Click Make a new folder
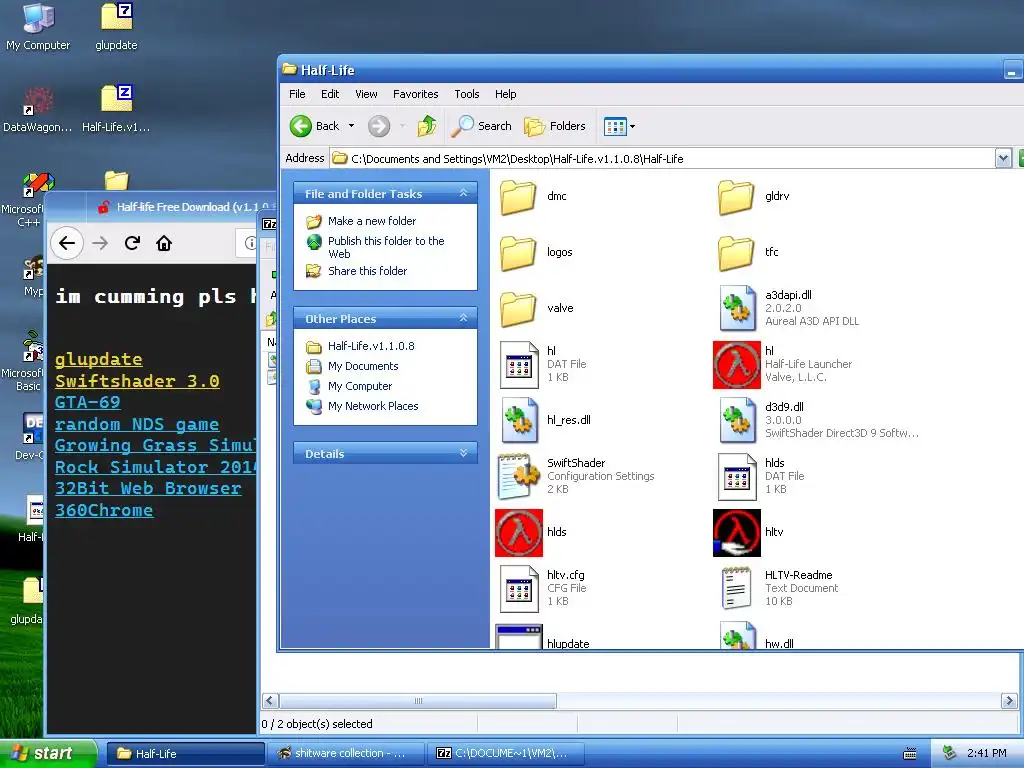The image size is (1024, 768). pyautogui.click(x=372, y=221)
